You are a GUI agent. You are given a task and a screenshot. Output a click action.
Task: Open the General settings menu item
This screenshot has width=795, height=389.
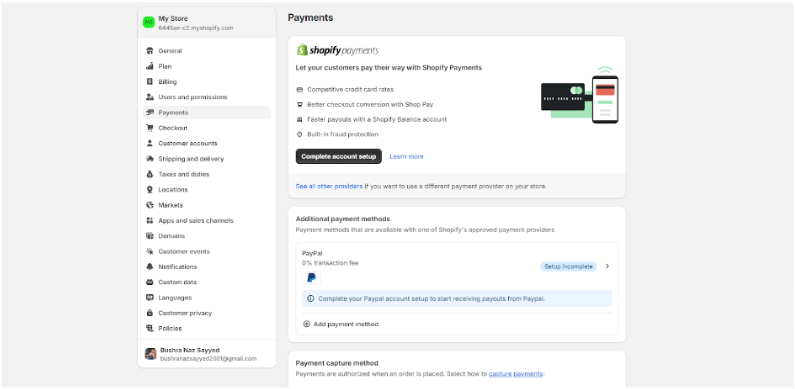tap(207, 51)
